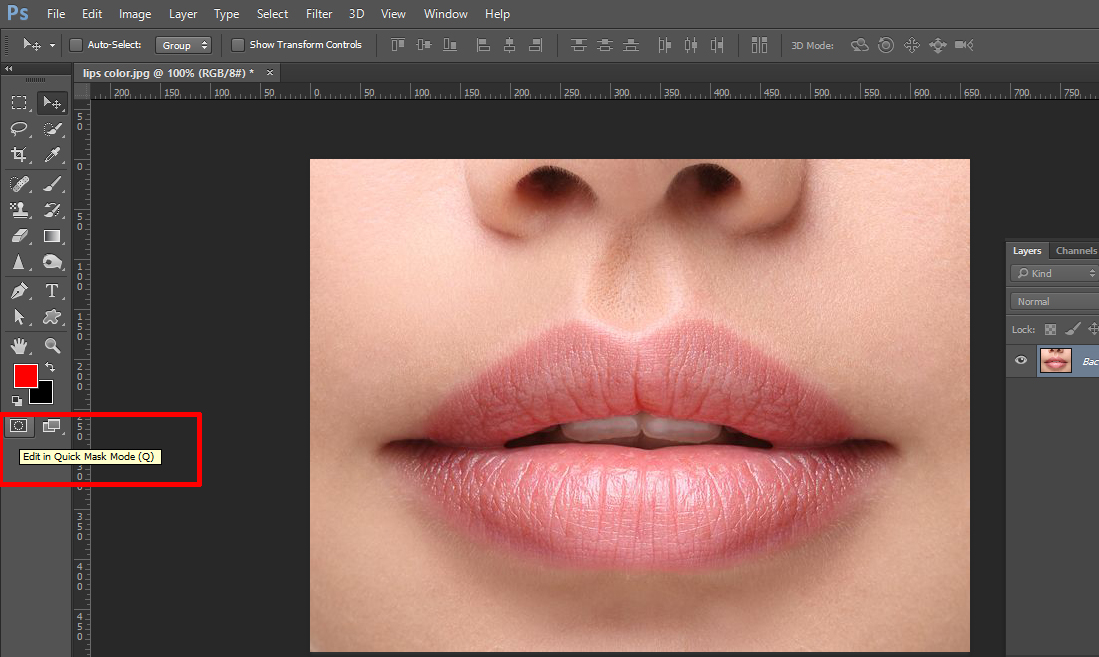The image size is (1099, 657).
Task: Open the Filter menu
Action: [x=318, y=13]
